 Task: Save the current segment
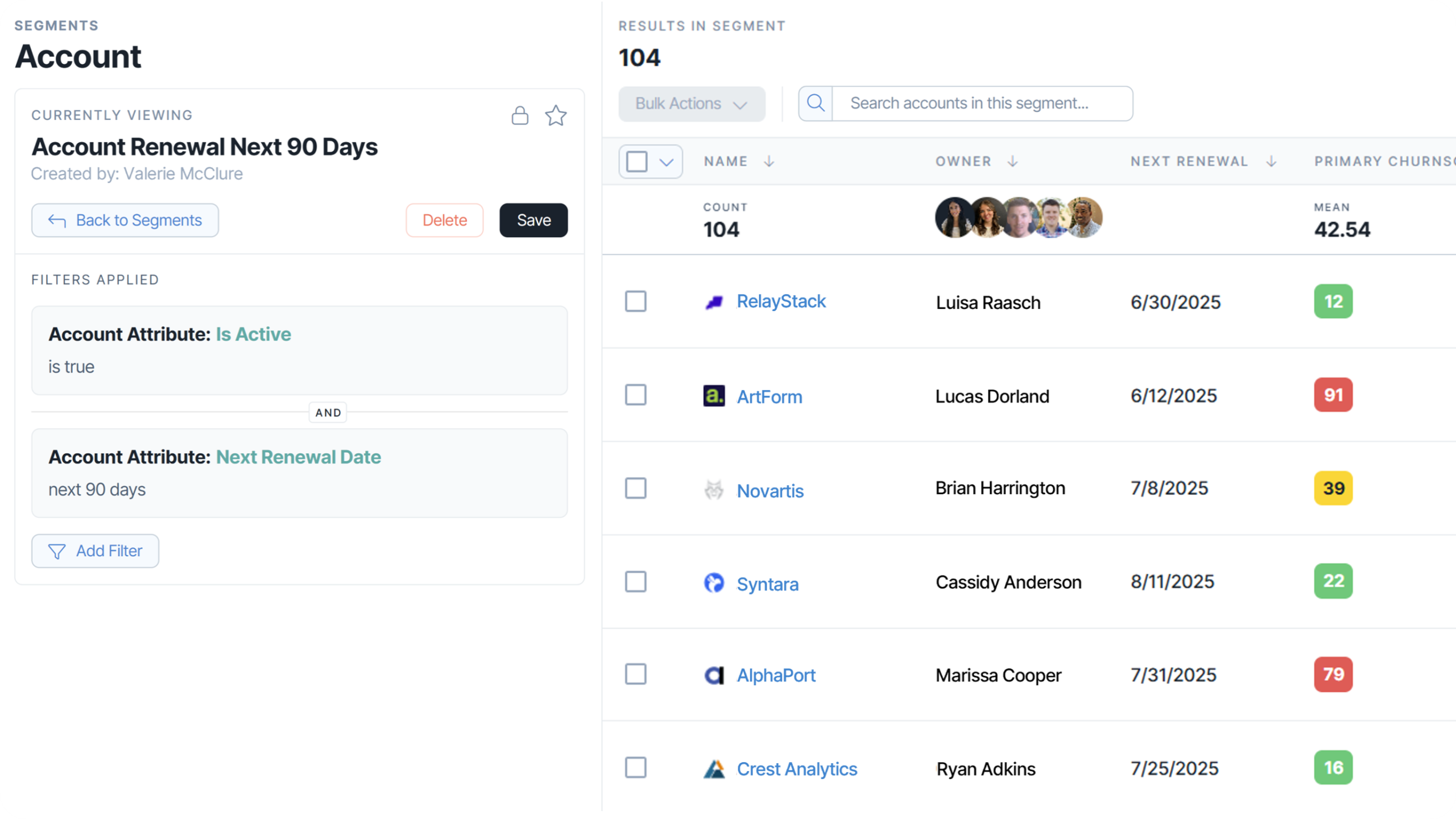point(533,220)
